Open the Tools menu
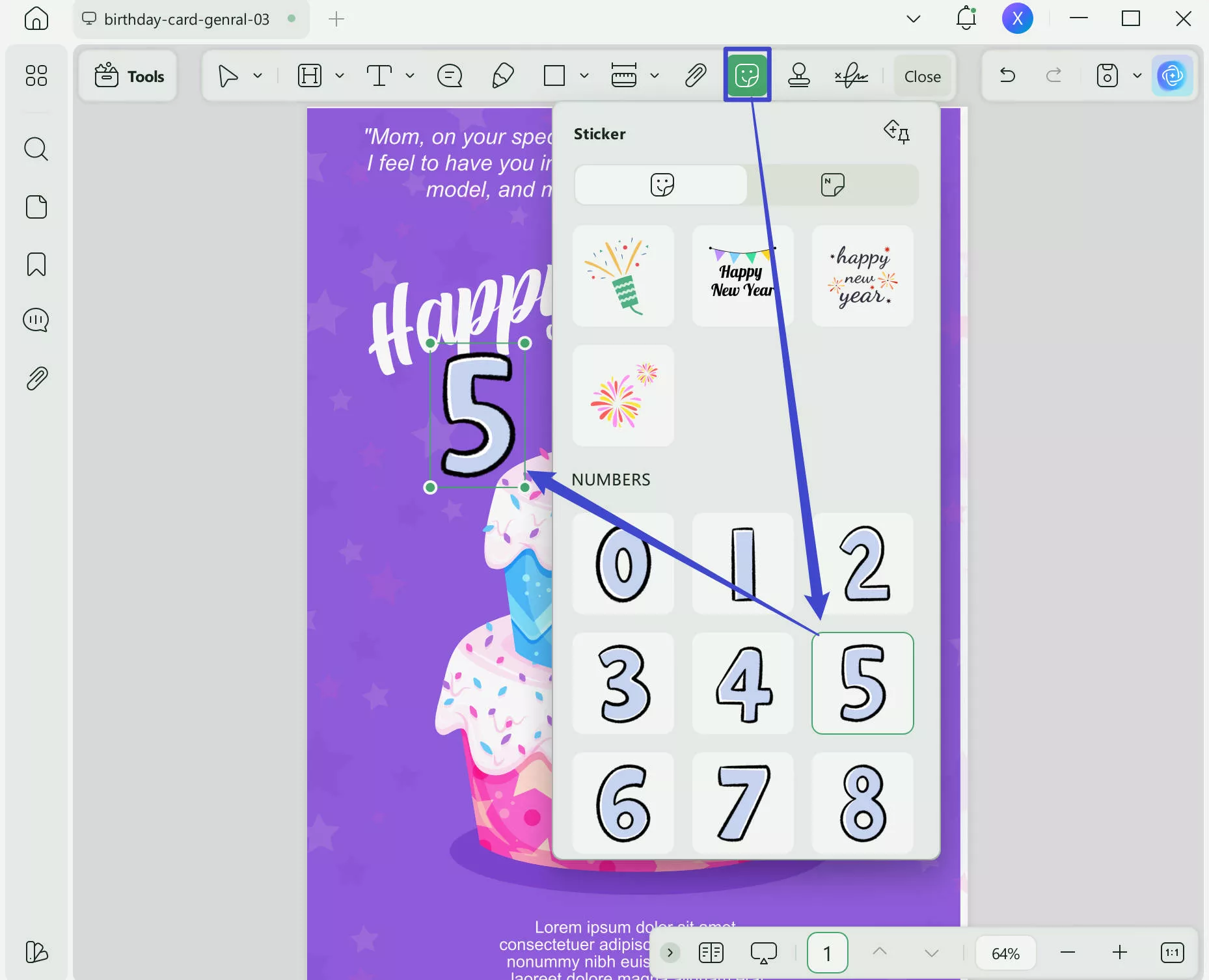Viewport: 1209px width, 980px height. (128, 75)
